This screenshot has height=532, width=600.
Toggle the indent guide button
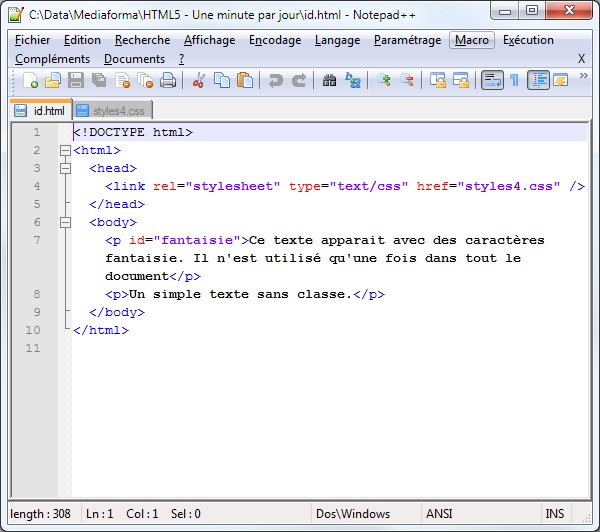tap(539, 81)
